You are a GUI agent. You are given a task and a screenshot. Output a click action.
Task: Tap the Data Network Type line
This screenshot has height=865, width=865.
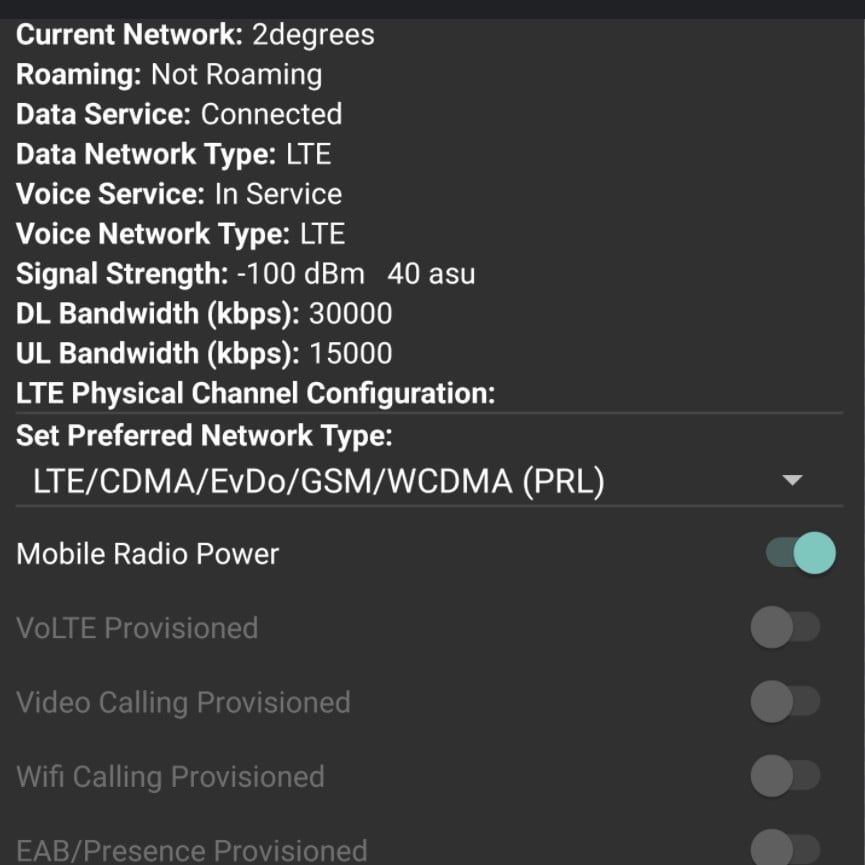click(x=173, y=154)
